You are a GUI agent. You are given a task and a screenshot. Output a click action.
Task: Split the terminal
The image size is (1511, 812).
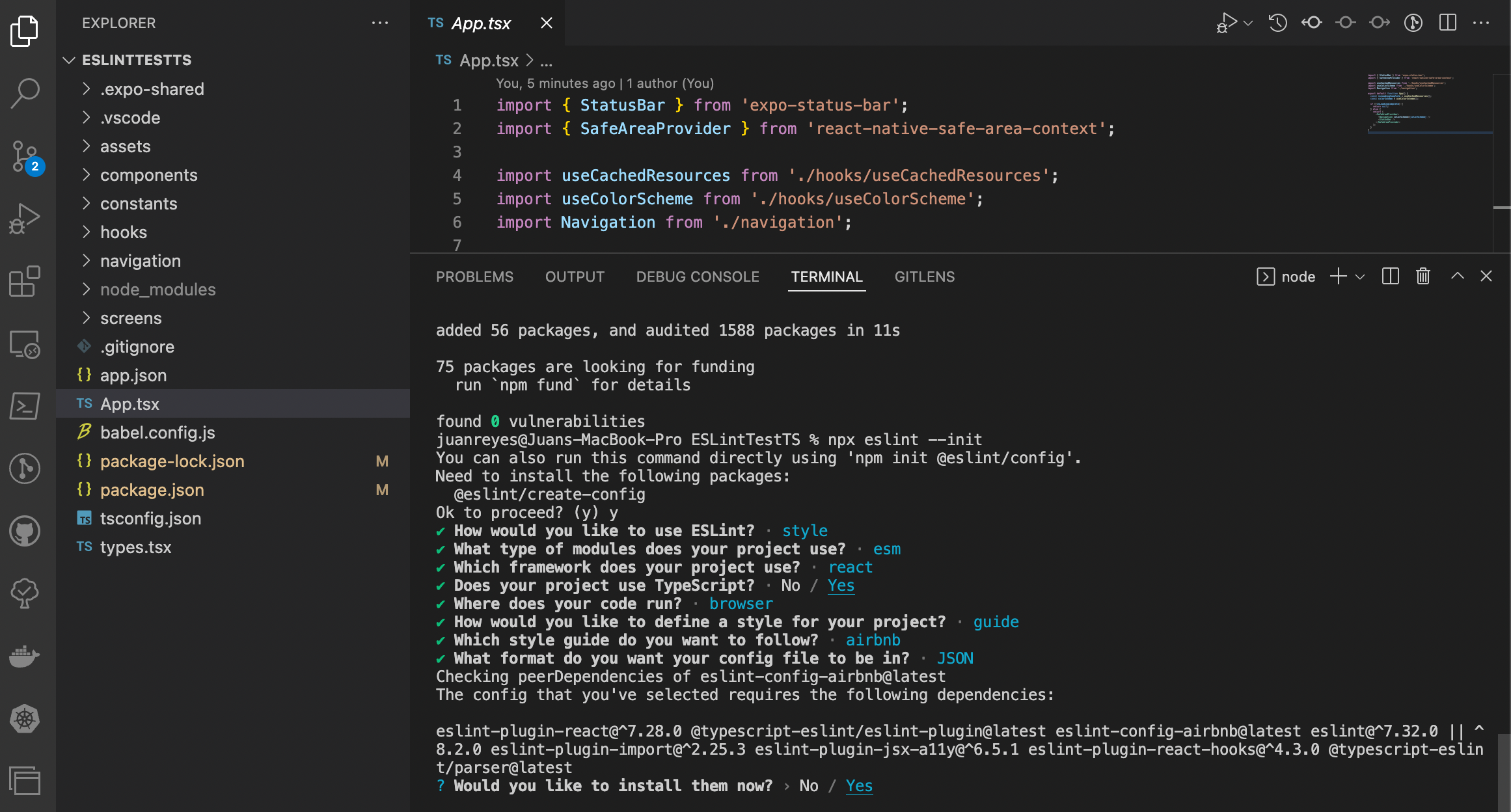click(x=1391, y=277)
